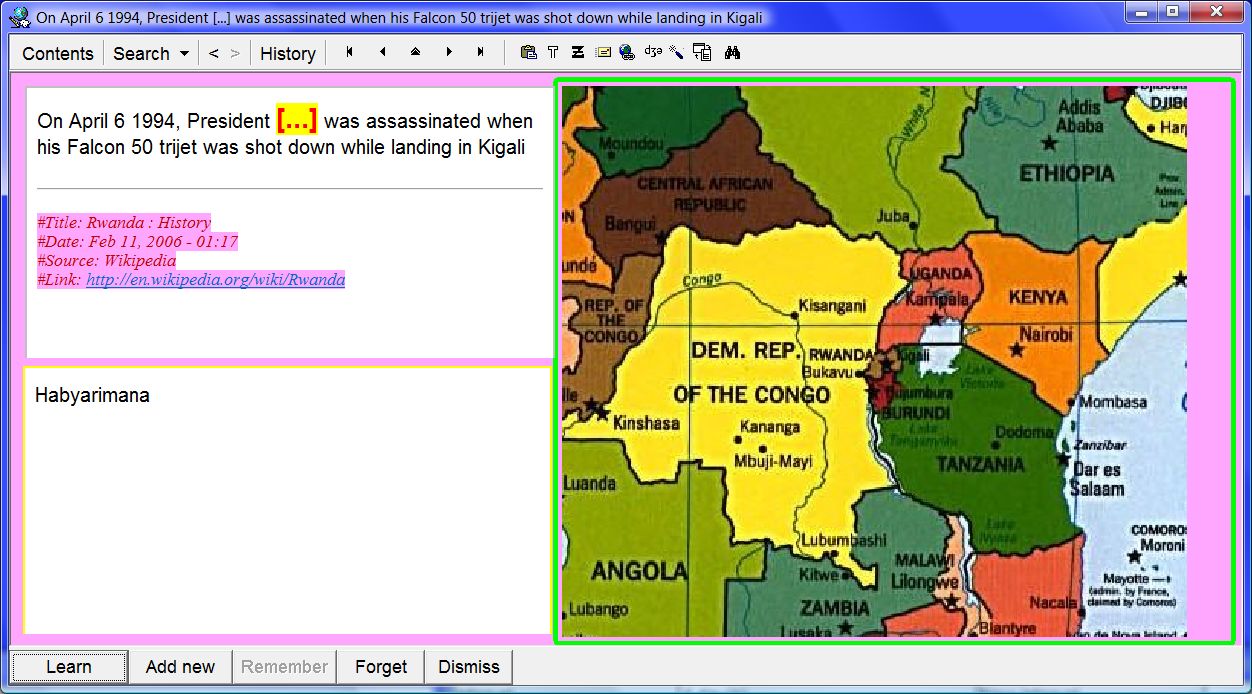Image resolution: width=1252 pixels, height=694 pixels.
Task: Open the Search dropdown arrow
Action: [184, 54]
